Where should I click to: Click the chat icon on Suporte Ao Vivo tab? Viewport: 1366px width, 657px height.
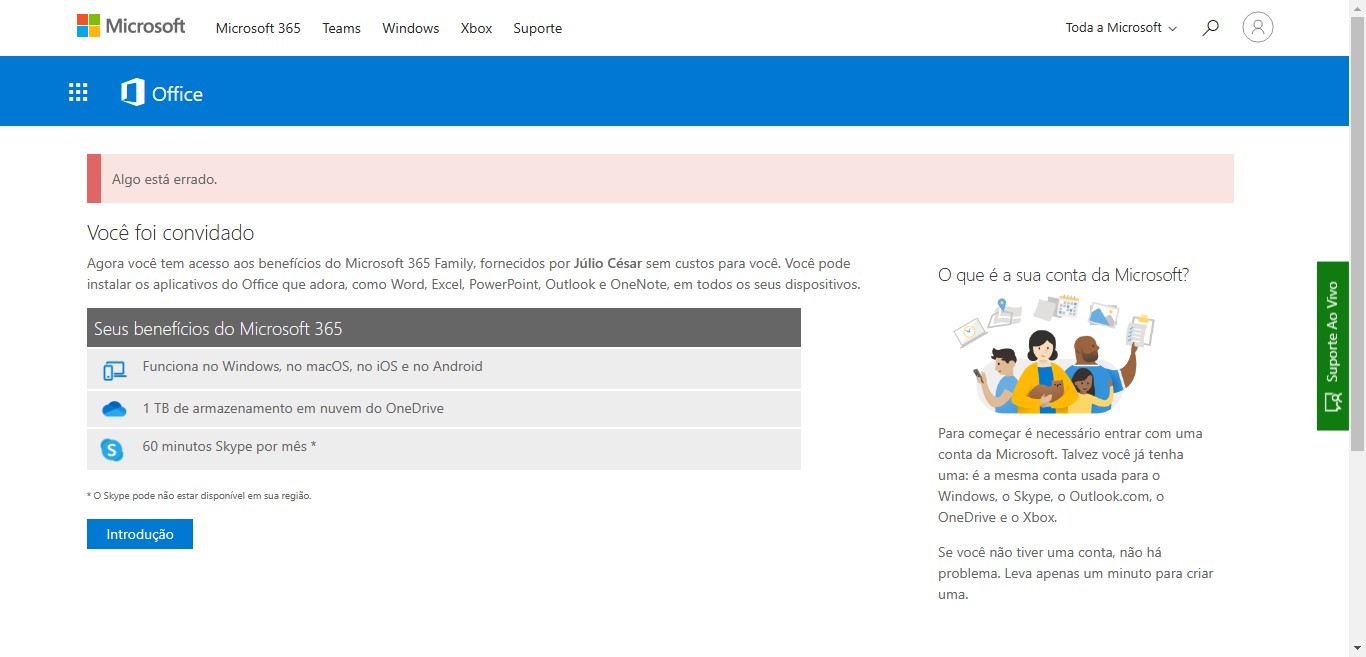coord(1332,402)
